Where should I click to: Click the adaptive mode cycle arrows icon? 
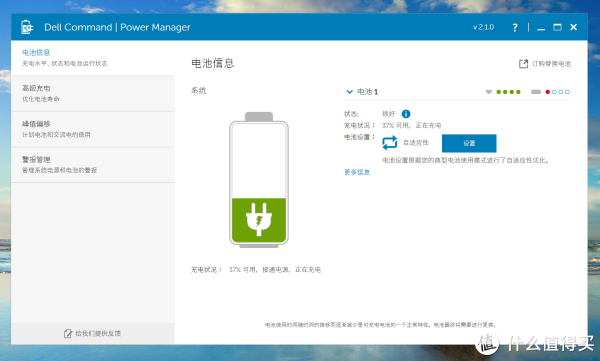point(390,143)
